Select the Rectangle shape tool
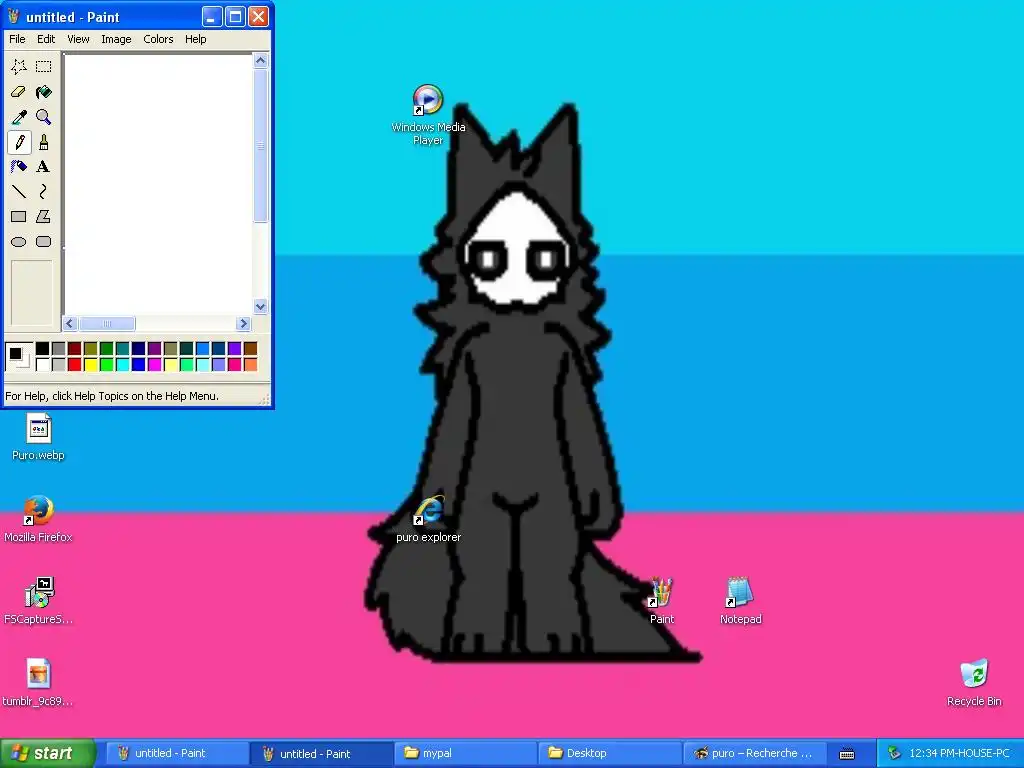This screenshot has width=1024, height=768. pos(19,217)
